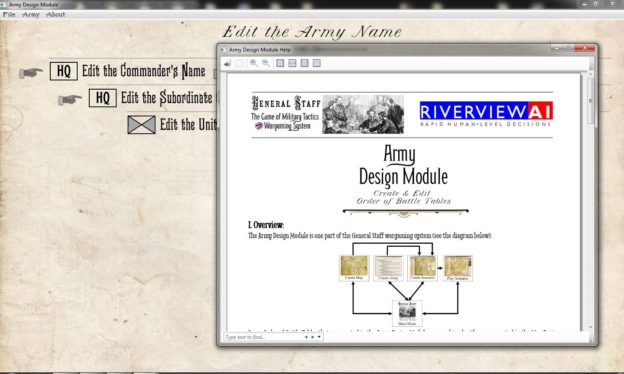Open the Army menu
The height and width of the screenshot is (374, 624).
pyautogui.click(x=31, y=15)
